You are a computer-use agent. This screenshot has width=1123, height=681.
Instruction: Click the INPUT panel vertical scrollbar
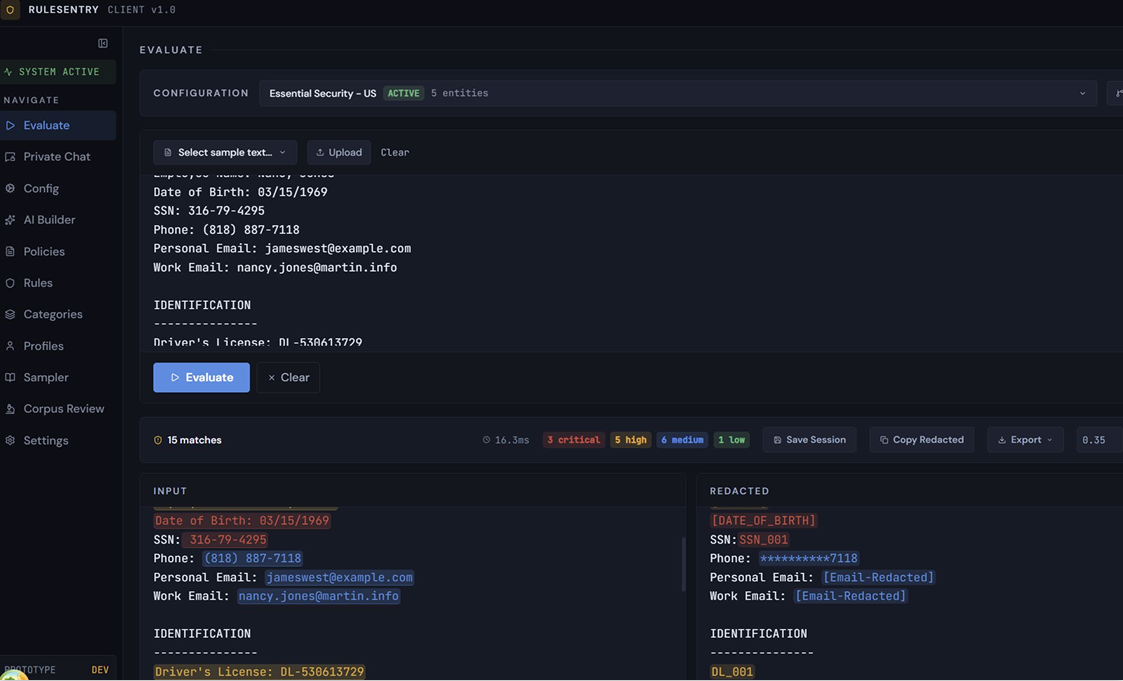pos(683,564)
